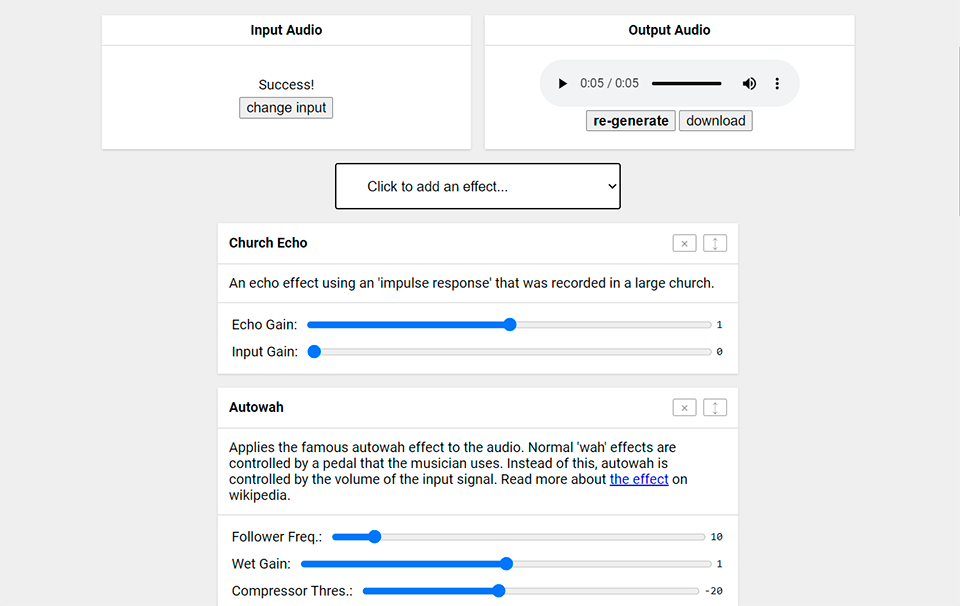Image resolution: width=960 pixels, height=606 pixels.
Task: Click the Echo Gain slider
Action: (x=509, y=325)
